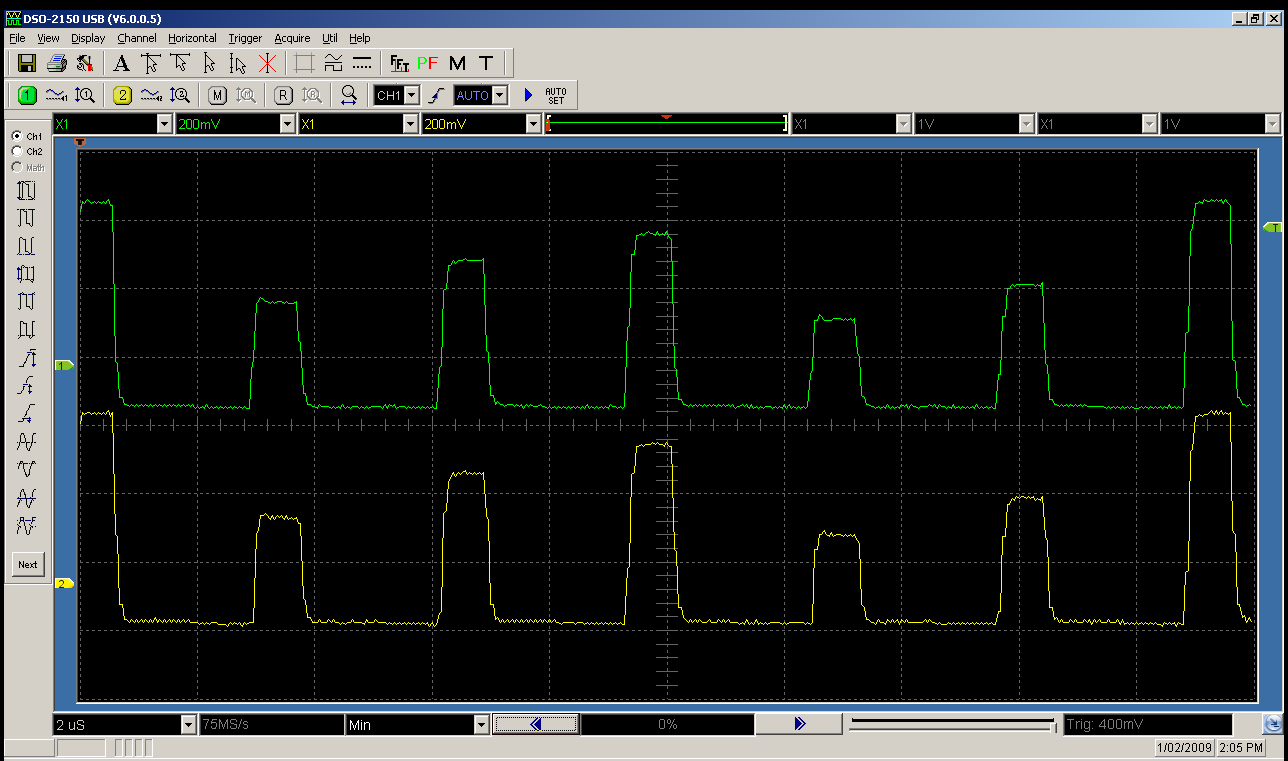Click the CH1 volts zoom magnifier icon

coord(86,95)
